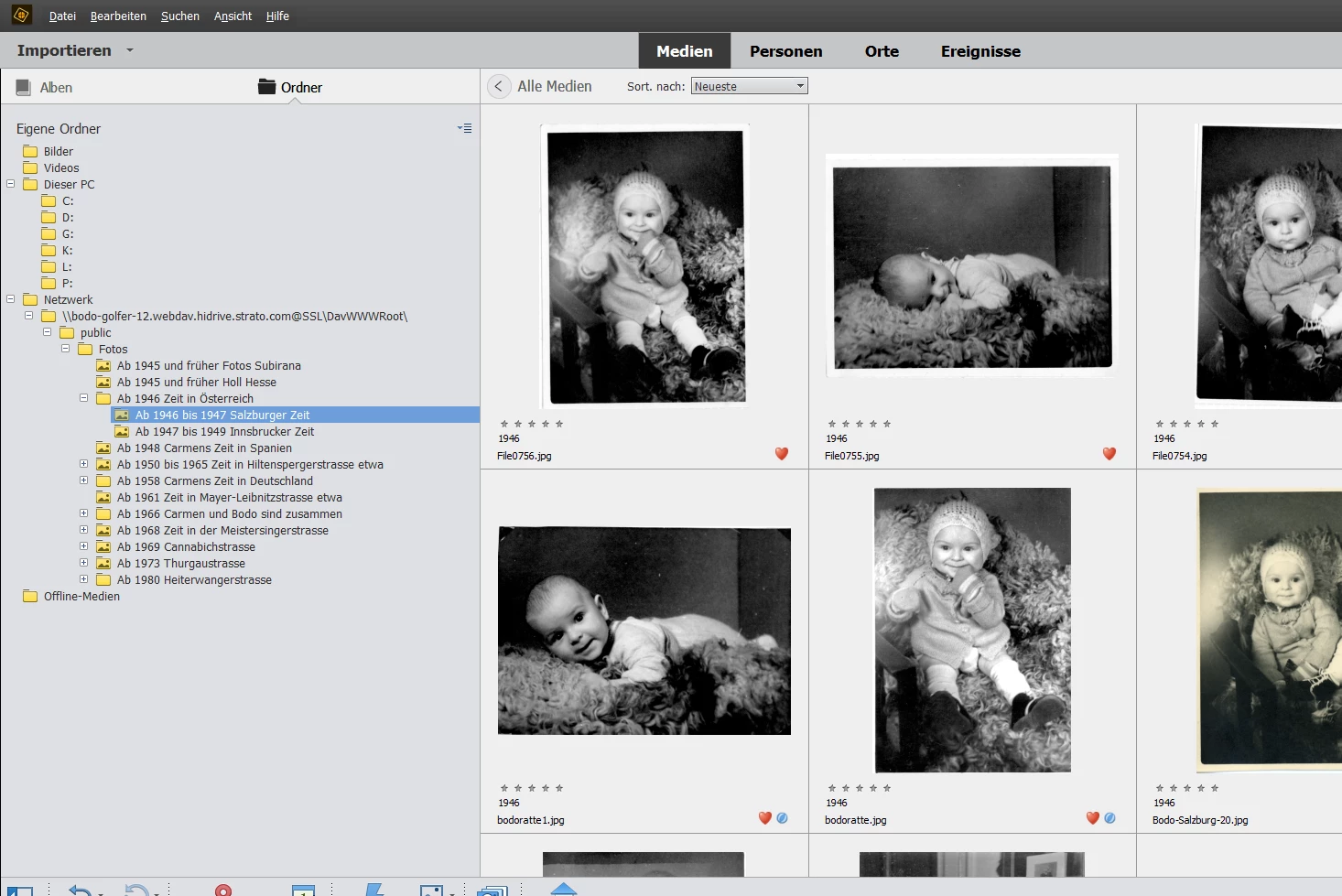Viewport: 1342px width, 896px height.
Task: Click the Alben album icon
Action: 24,87
